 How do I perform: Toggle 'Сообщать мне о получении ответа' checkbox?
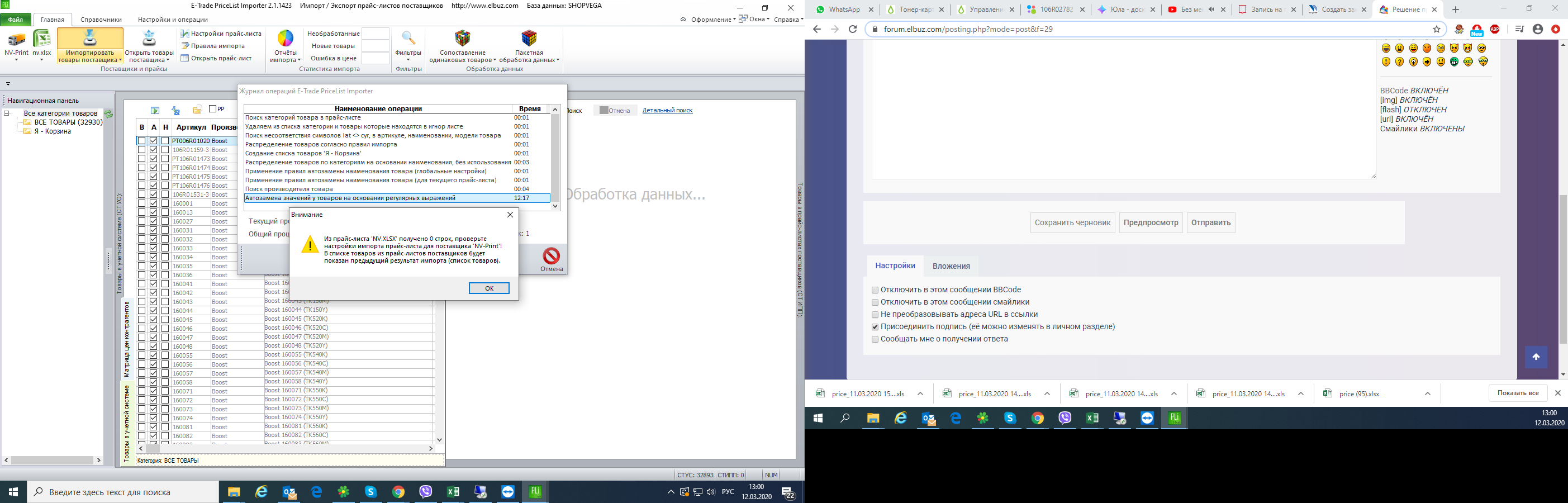tap(875, 339)
